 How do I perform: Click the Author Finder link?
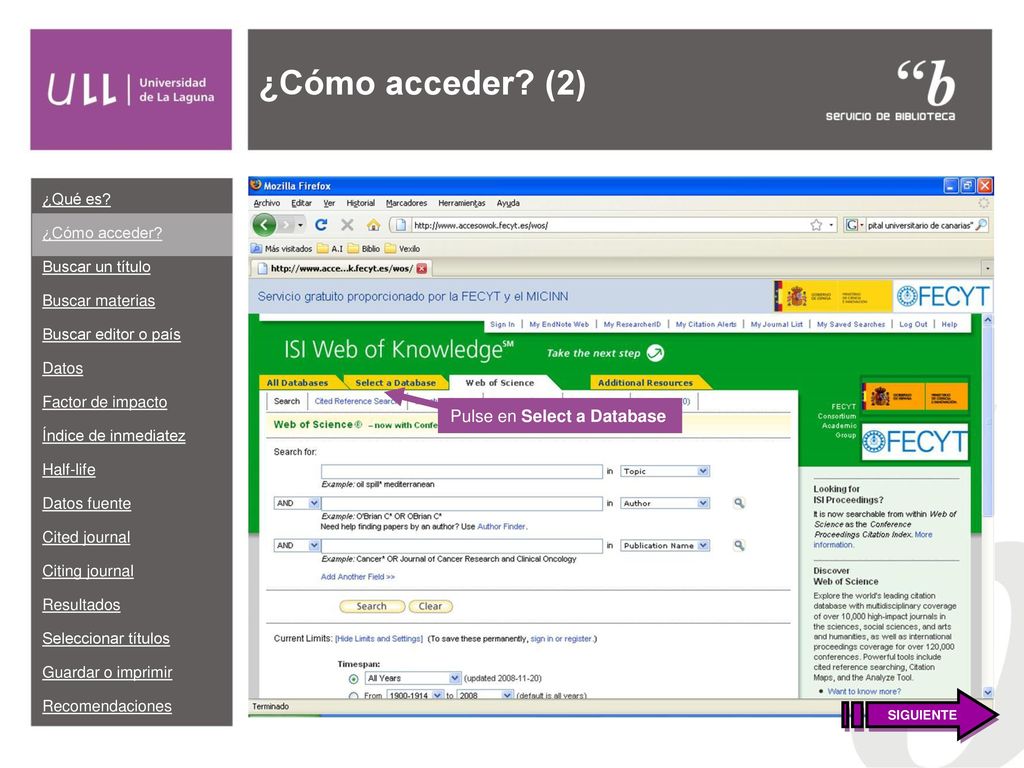coord(501,526)
